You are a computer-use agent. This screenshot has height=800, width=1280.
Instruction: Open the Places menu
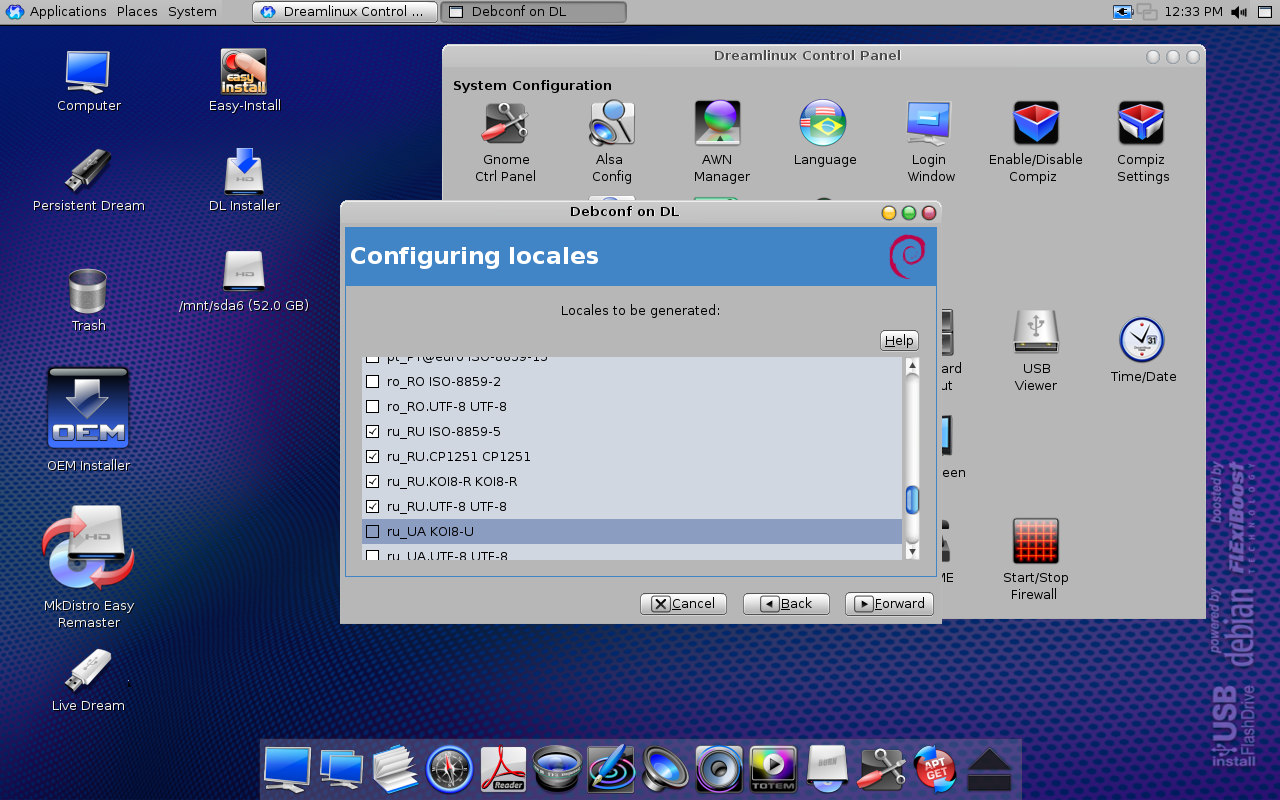click(137, 12)
